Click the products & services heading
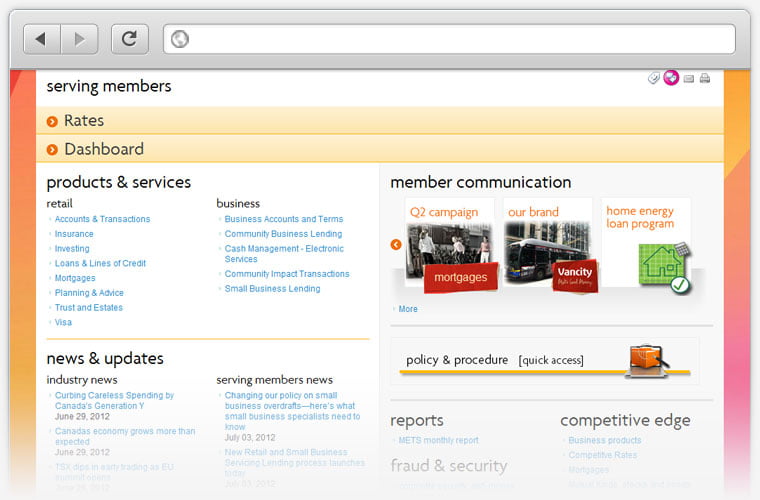Screen dimensions: 760x500 coord(119,183)
